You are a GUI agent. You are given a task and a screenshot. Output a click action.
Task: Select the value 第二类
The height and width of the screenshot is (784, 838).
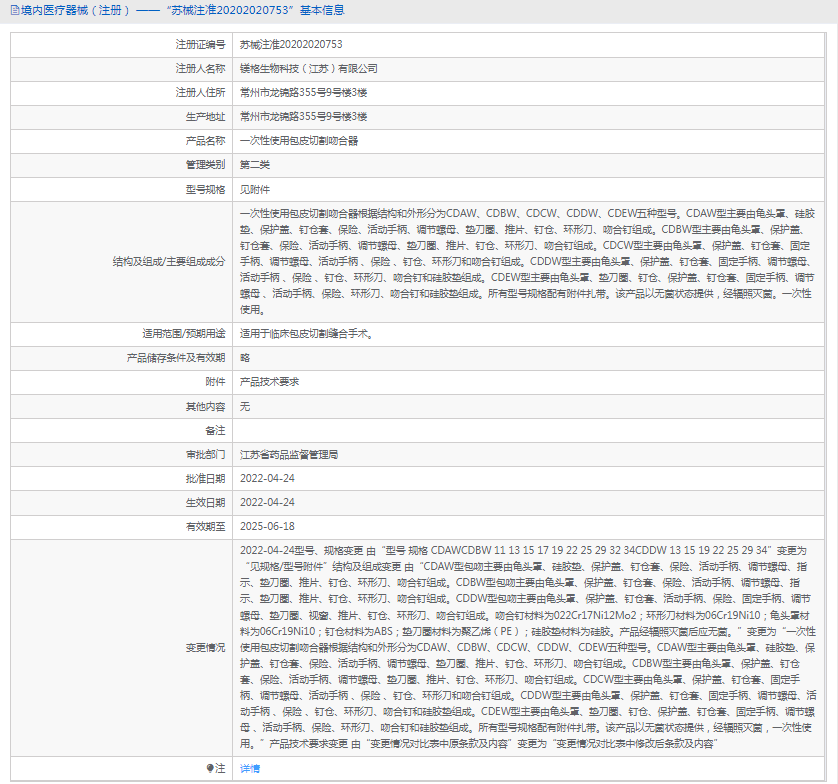[x=254, y=165]
